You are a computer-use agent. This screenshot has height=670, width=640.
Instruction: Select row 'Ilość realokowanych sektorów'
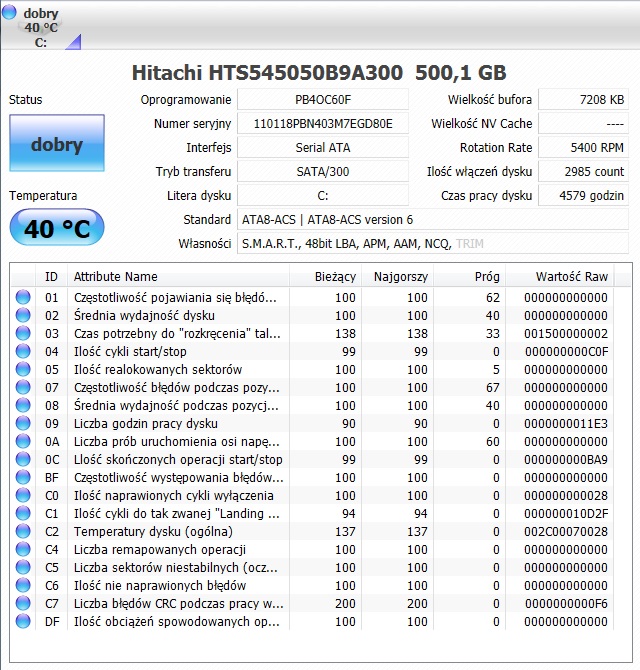tap(312, 369)
